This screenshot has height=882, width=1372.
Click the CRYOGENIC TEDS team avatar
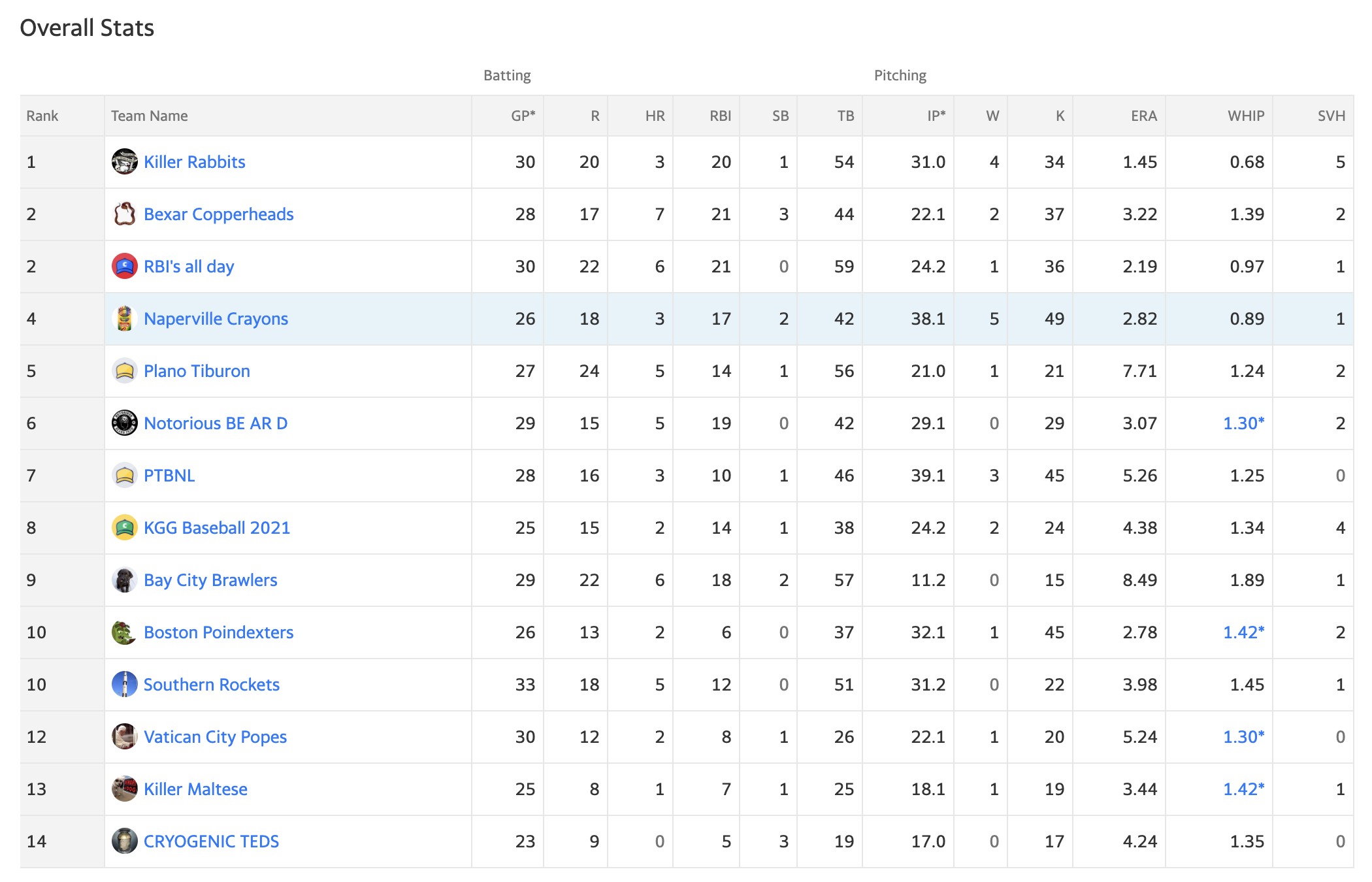click(x=124, y=841)
